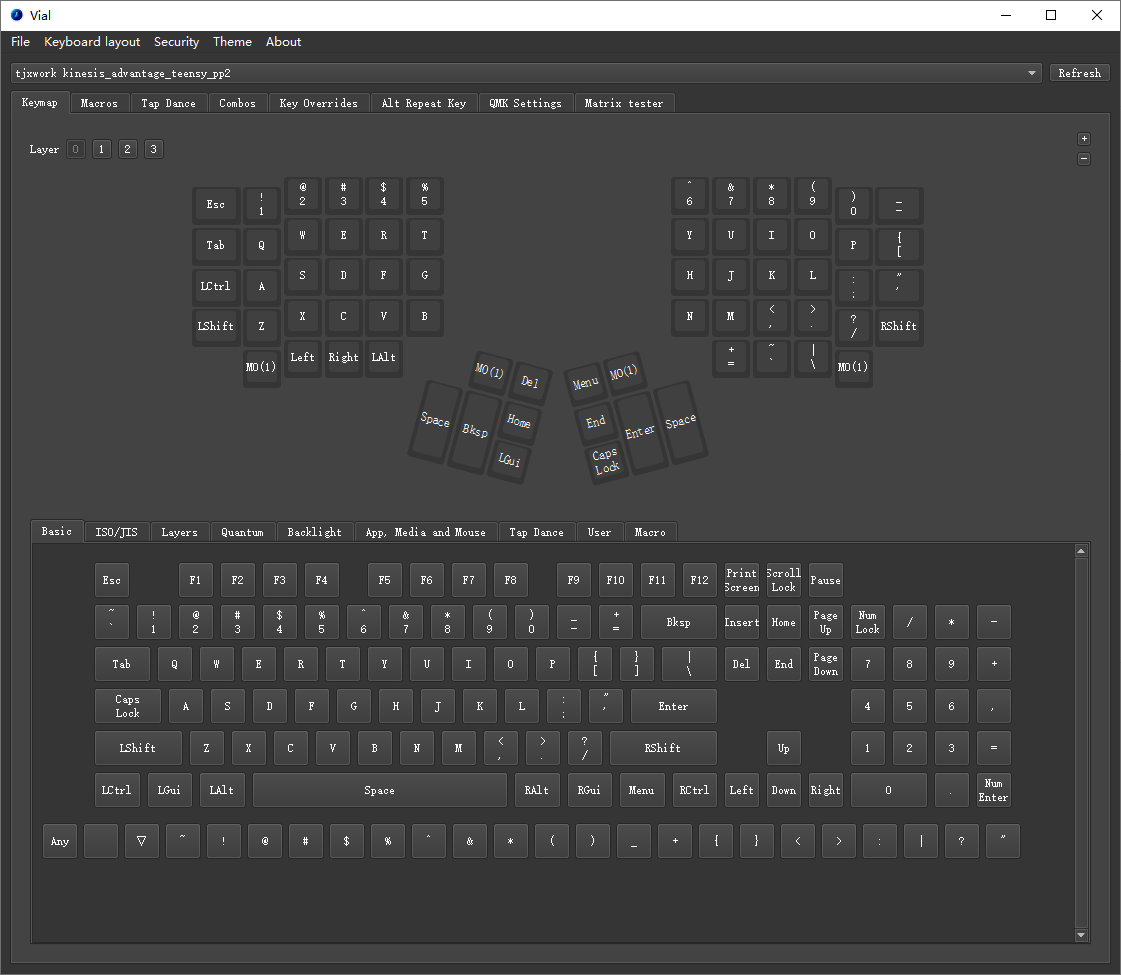Select the transparent triangle key in bottom row

click(x=142, y=841)
